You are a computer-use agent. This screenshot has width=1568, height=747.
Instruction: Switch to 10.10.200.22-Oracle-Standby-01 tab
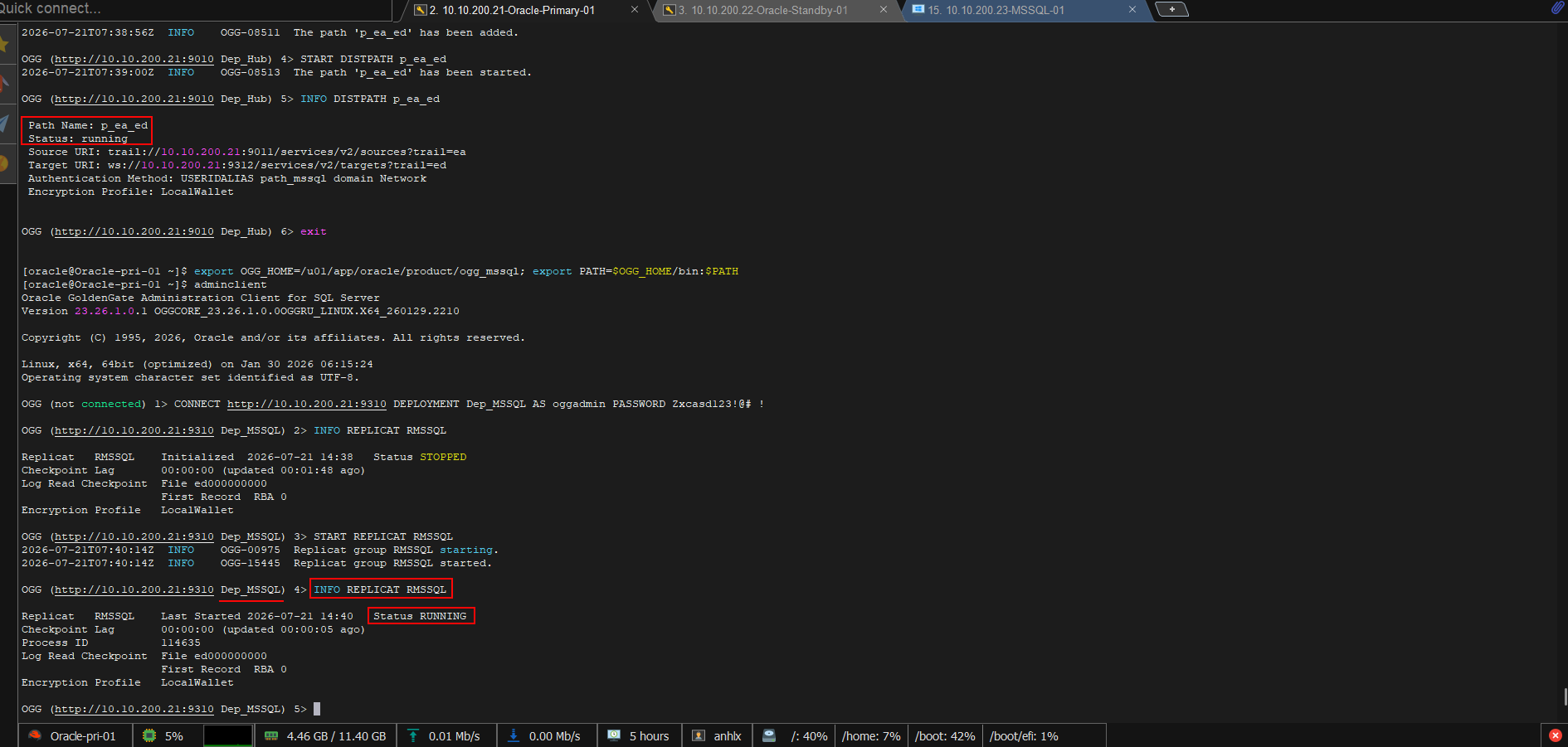click(763, 10)
